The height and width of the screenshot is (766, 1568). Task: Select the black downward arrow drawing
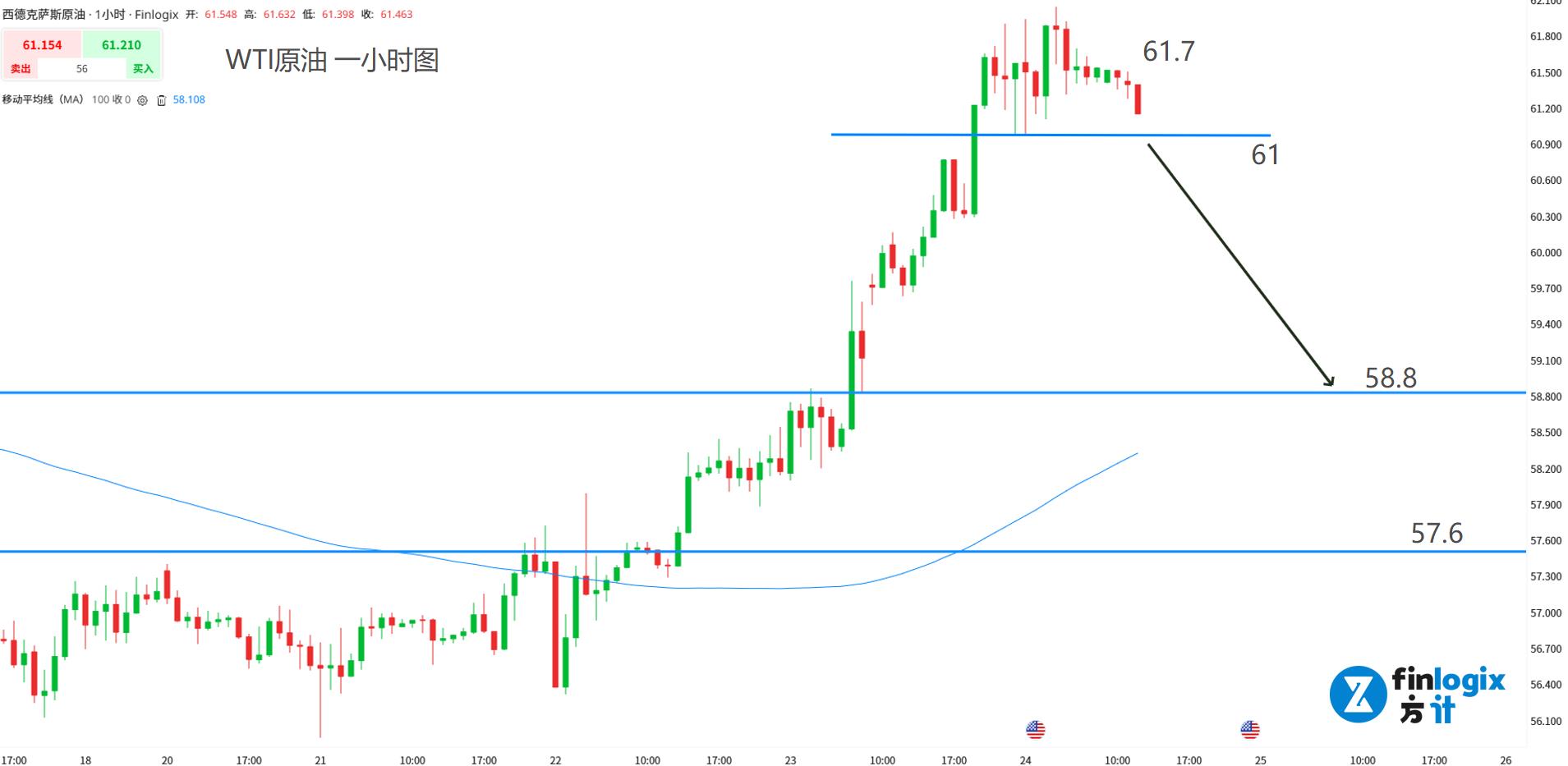1239,263
